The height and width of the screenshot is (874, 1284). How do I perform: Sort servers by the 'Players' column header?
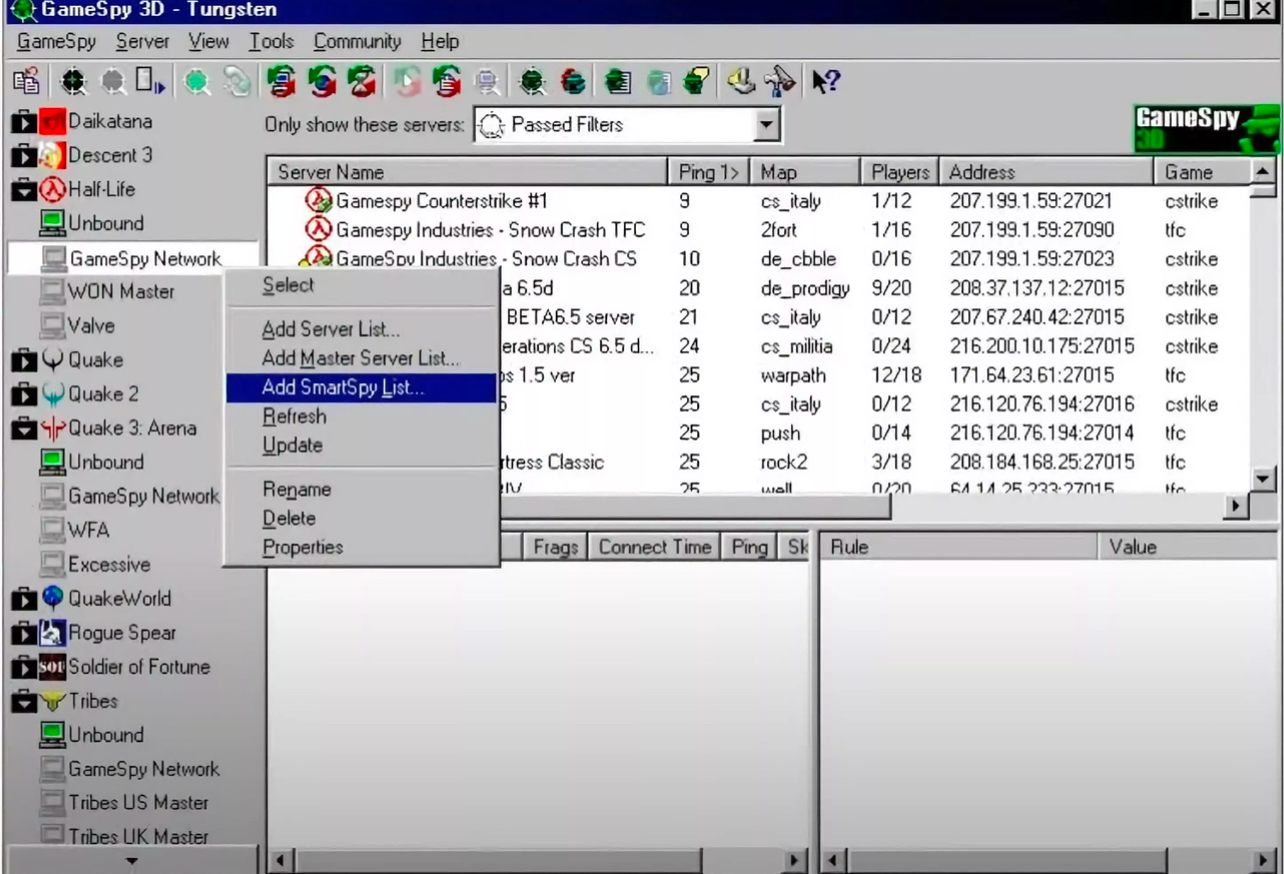[x=900, y=172]
